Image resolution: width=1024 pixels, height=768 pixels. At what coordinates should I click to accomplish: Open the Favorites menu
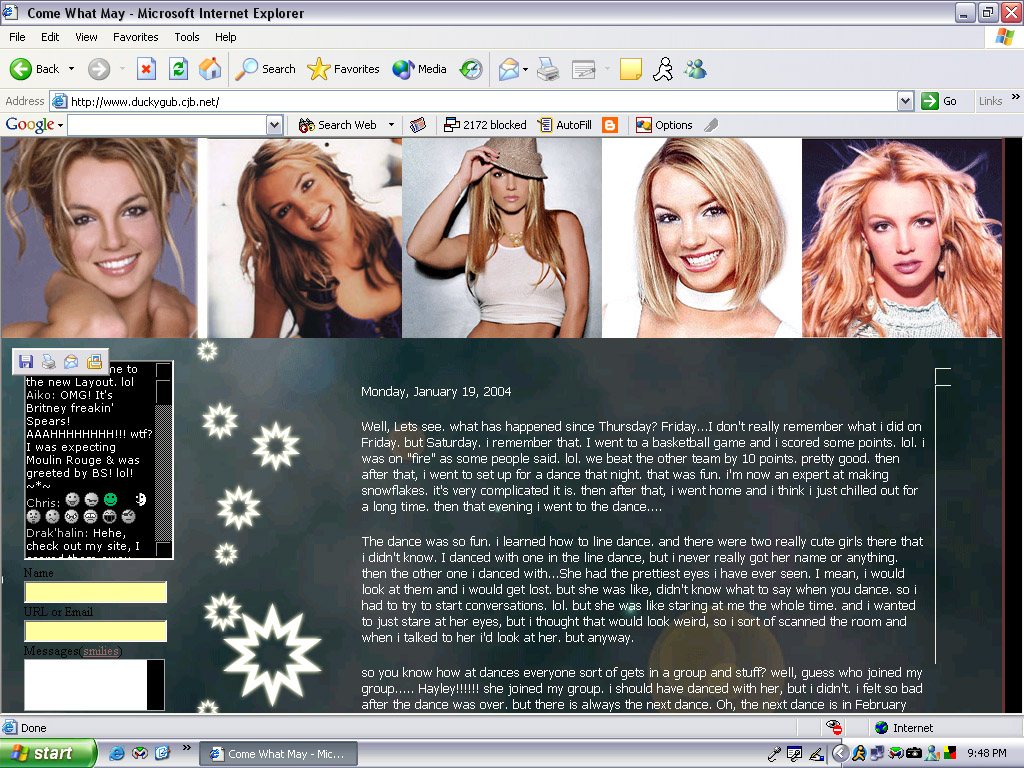pyautogui.click(x=135, y=37)
